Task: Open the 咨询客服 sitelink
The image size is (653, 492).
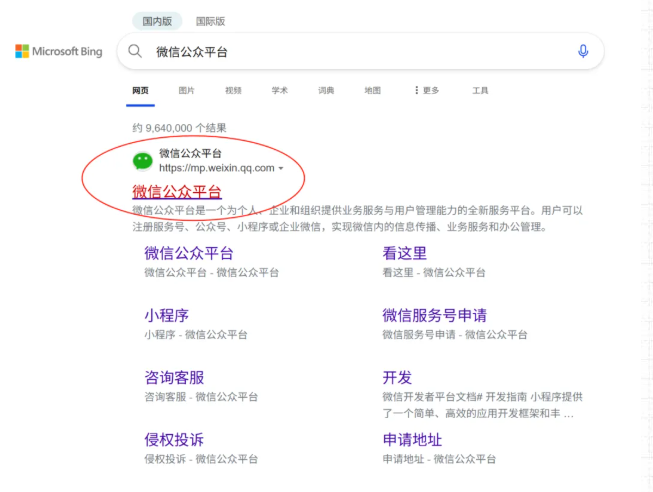Action: tap(174, 377)
